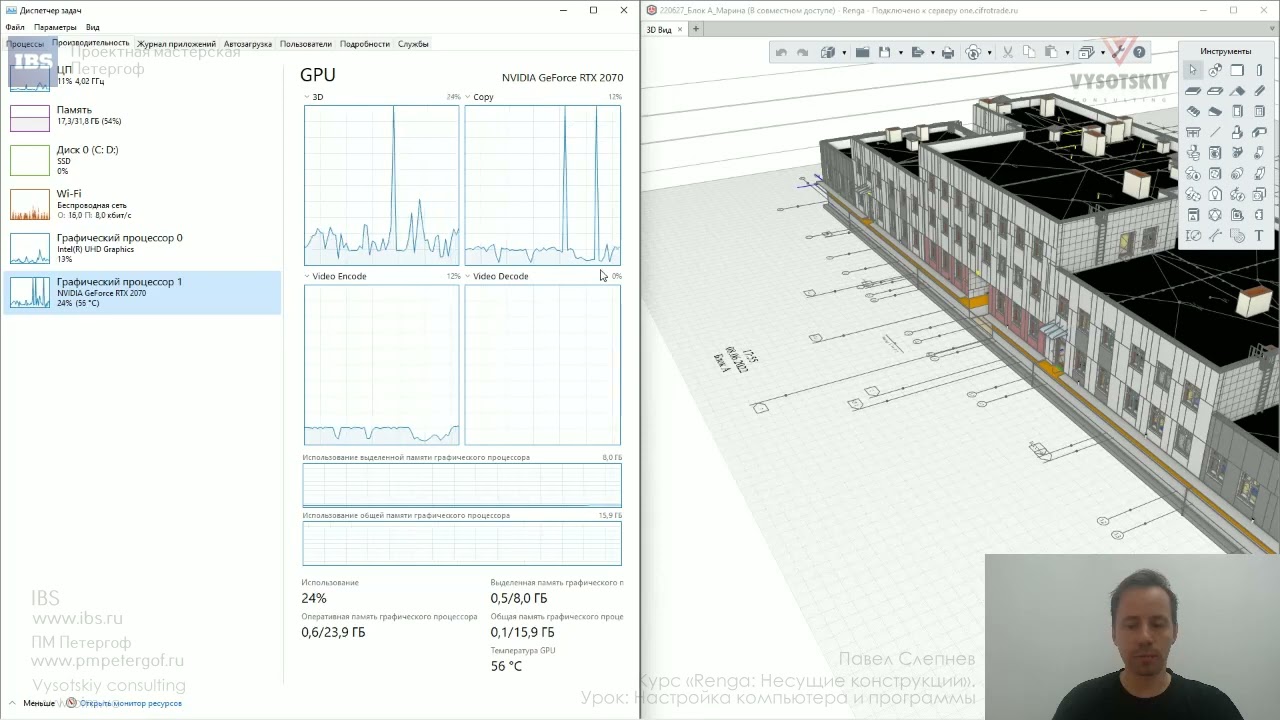Choose the Door tool in Renga
This screenshot has width=1280, height=720.
coord(1237,111)
